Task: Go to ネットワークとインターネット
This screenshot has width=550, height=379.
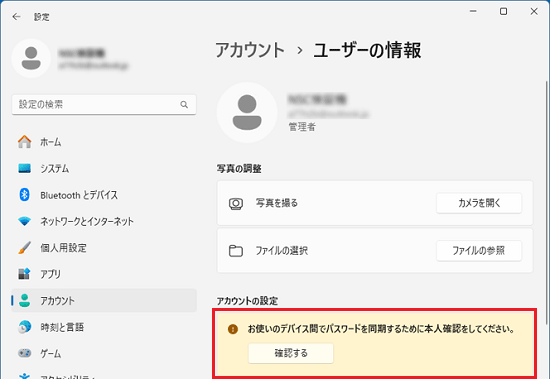Action: [x=104, y=221]
